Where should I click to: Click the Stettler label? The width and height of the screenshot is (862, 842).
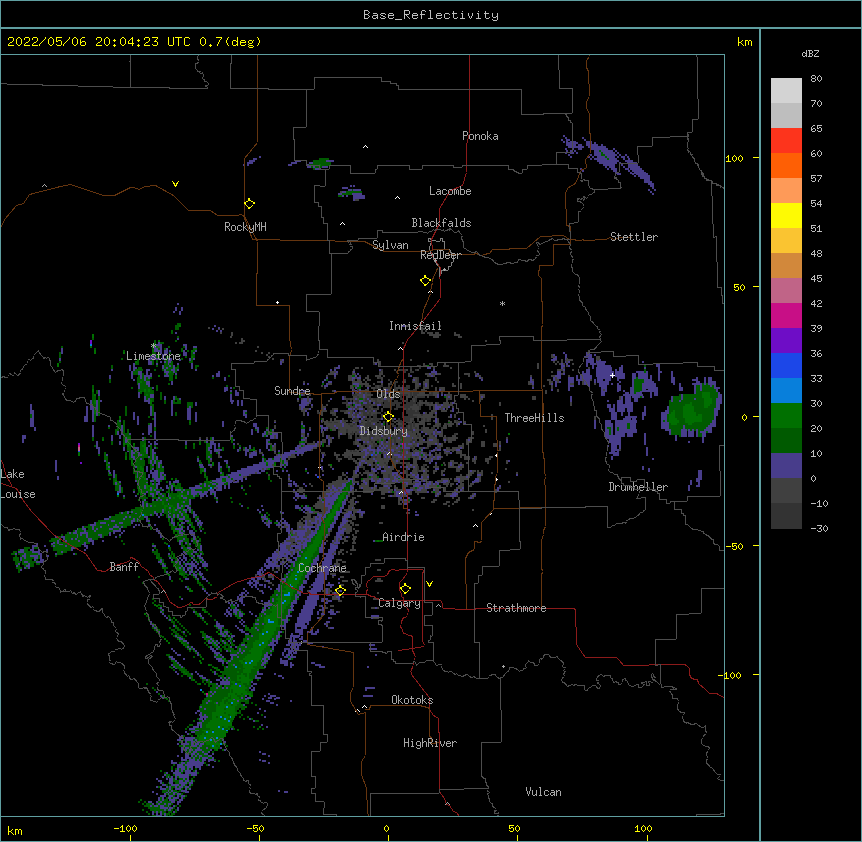click(x=634, y=237)
